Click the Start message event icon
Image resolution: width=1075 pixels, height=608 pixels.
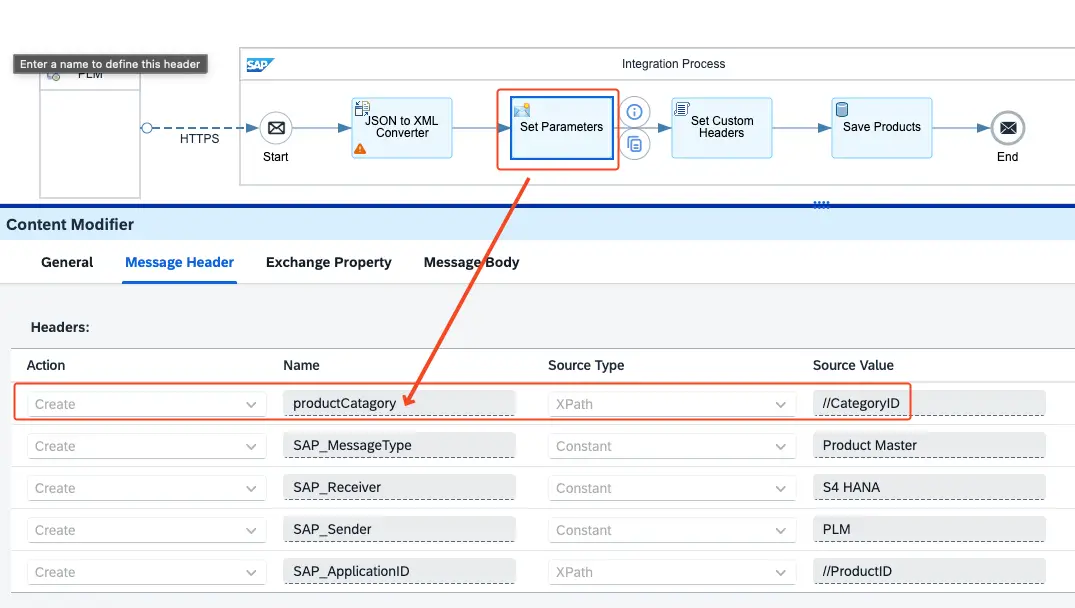coord(276,128)
